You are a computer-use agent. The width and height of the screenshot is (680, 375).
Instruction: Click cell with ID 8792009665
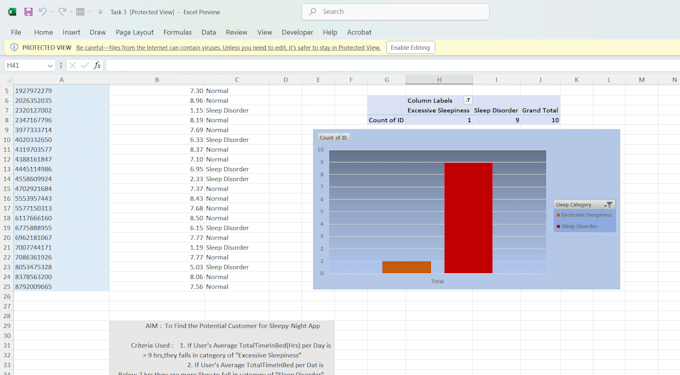(x=61, y=287)
